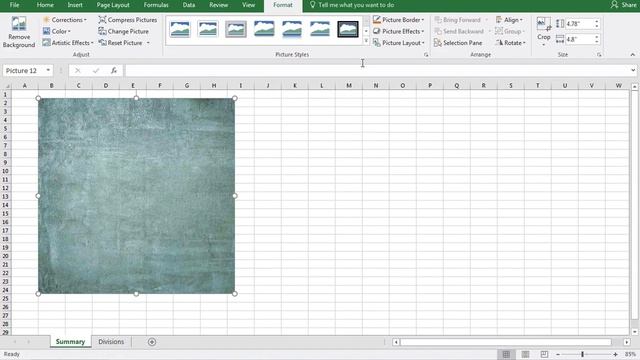Image resolution: width=640 pixels, height=360 pixels.
Task: Apply the sixth picture style thumbnail
Action: tap(320, 29)
